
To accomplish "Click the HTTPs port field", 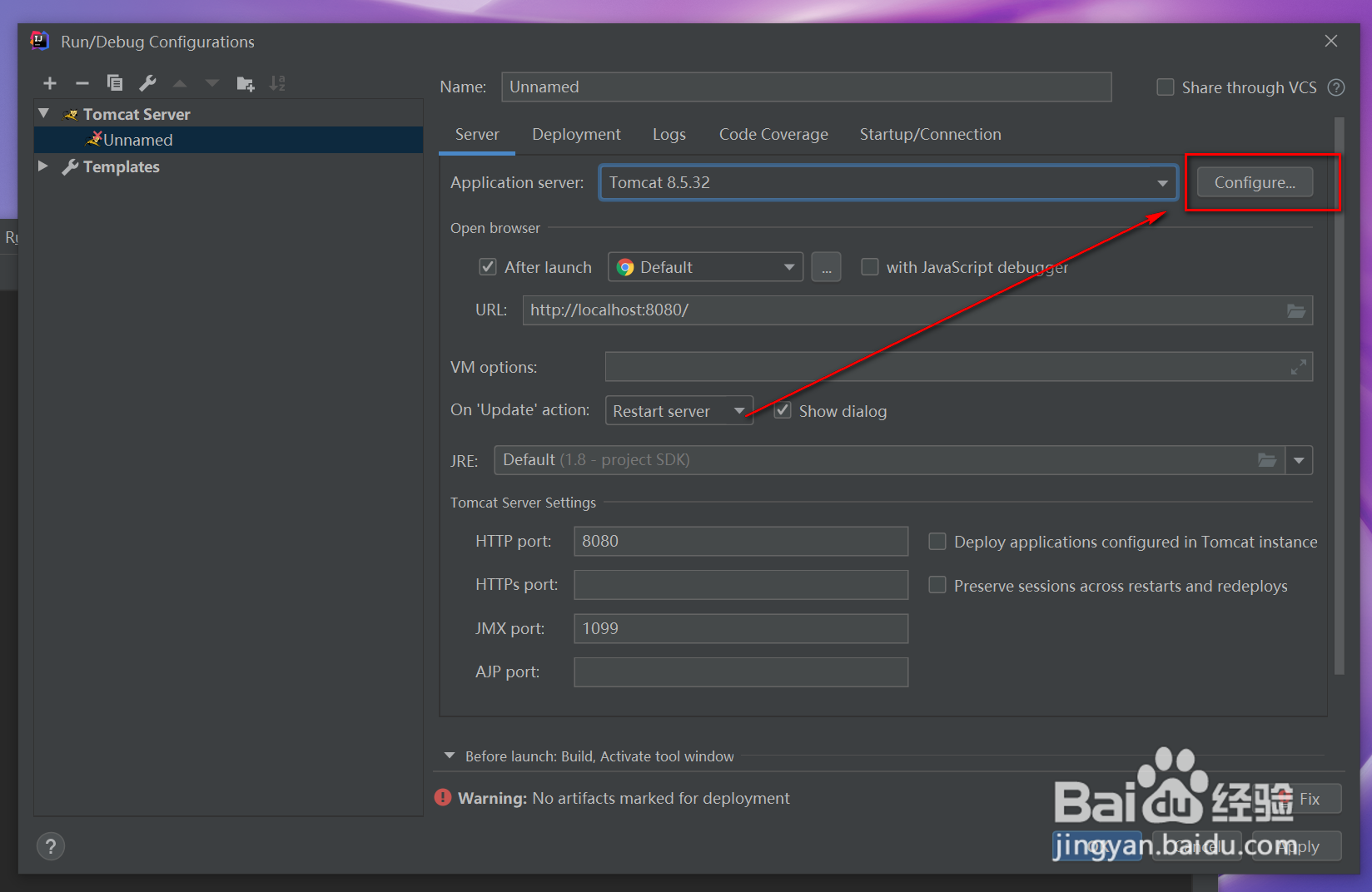I will pyautogui.click(x=741, y=584).
